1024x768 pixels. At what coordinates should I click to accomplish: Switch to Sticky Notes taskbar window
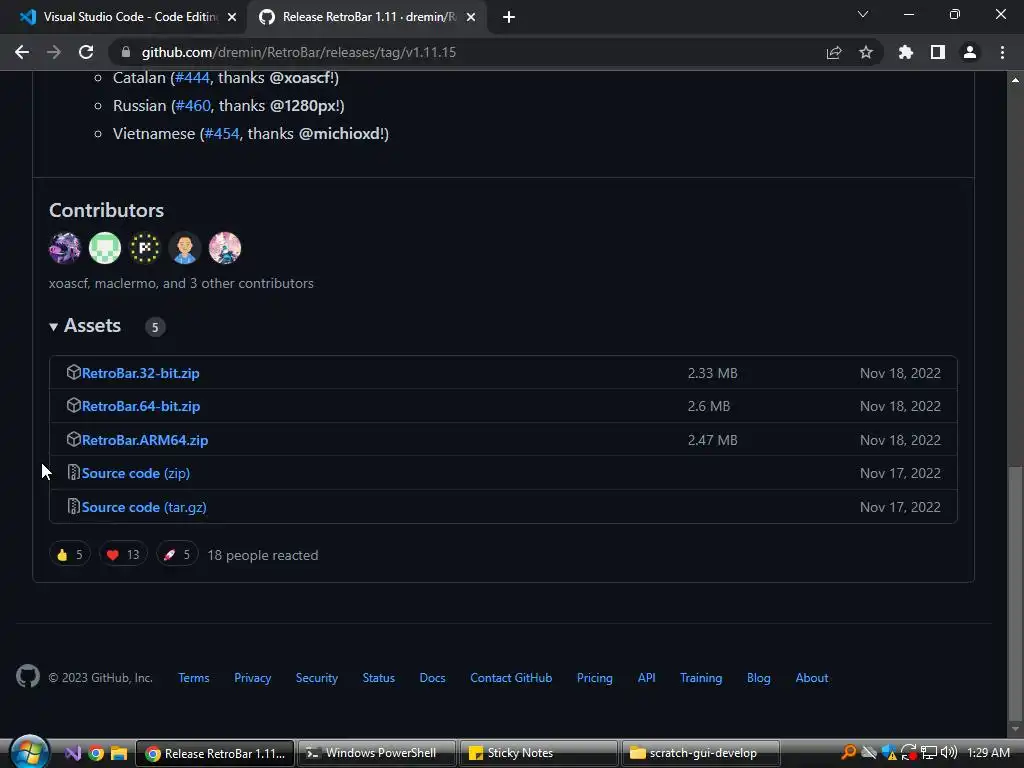point(538,753)
